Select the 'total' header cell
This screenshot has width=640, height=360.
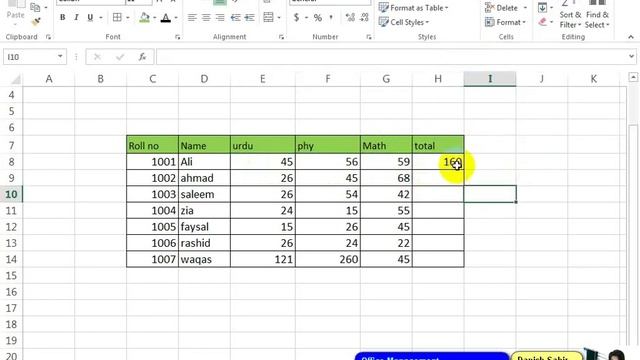point(438,145)
